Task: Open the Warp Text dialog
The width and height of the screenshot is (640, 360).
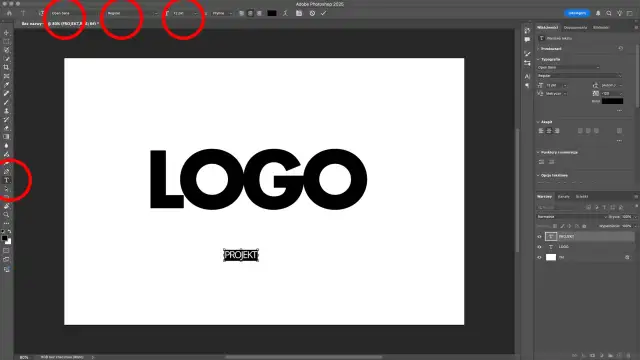Action: pyautogui.click(x=285, y=13)
